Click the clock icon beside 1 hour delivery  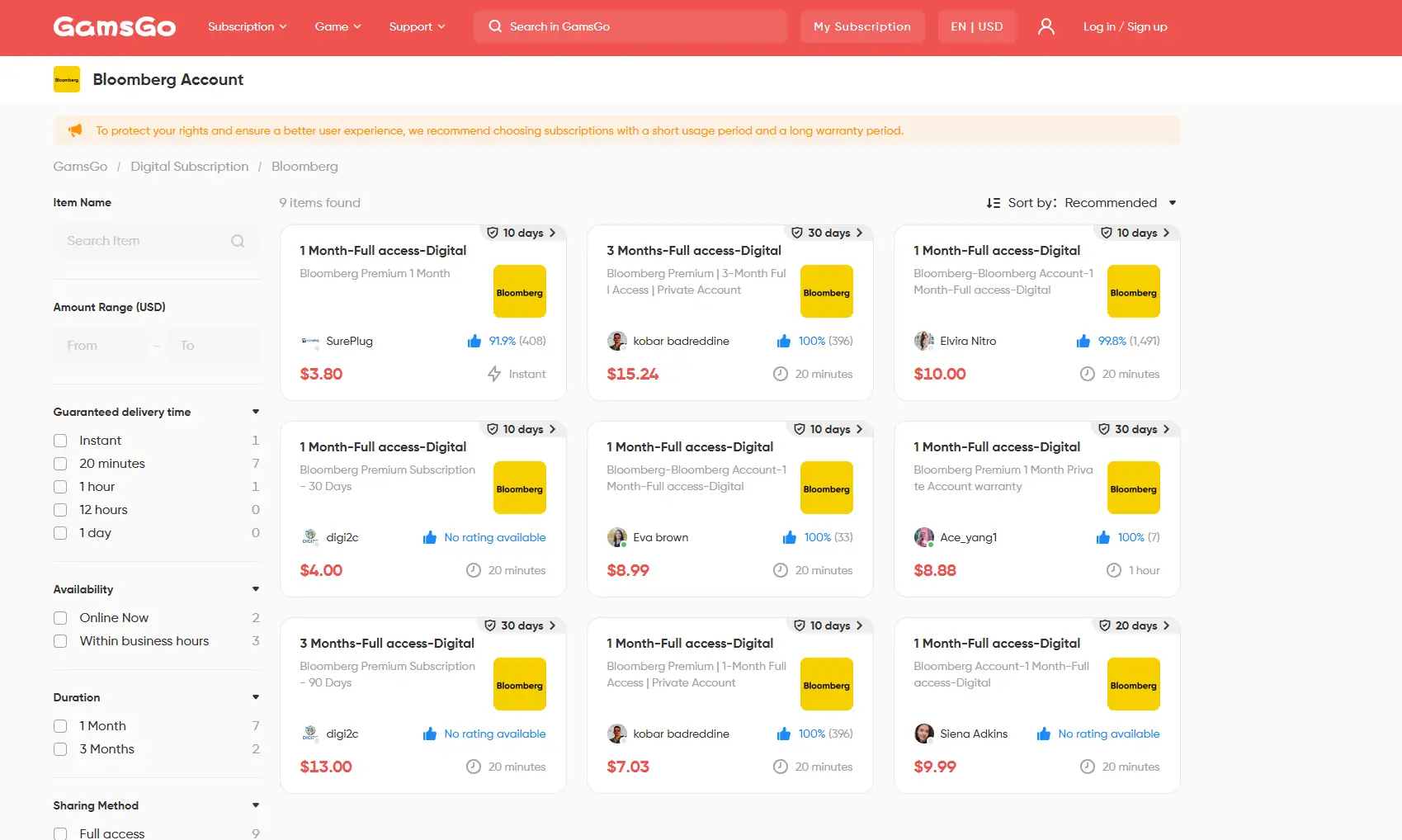coord(1114,570)
